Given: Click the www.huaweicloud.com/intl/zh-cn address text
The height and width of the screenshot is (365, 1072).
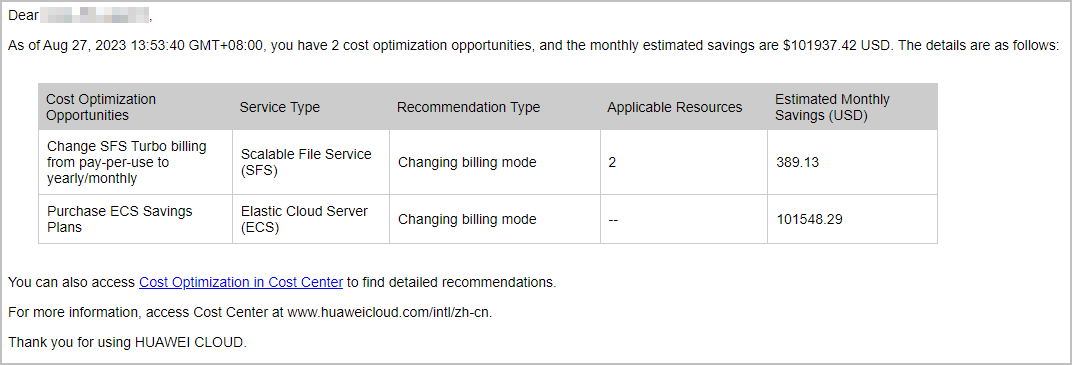Looking at the screenshot, I should click(x=389, y=312).
